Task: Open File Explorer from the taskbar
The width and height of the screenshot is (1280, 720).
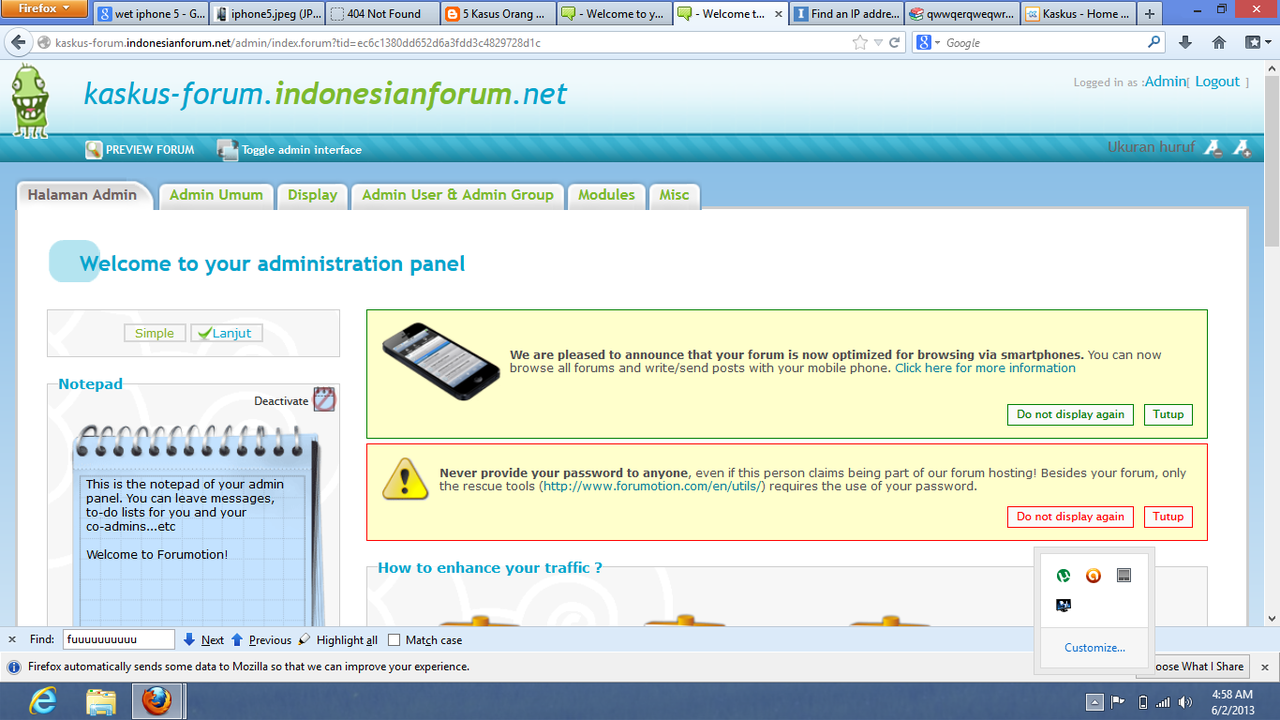Action: pyautogui.click(x=101, y=701)
